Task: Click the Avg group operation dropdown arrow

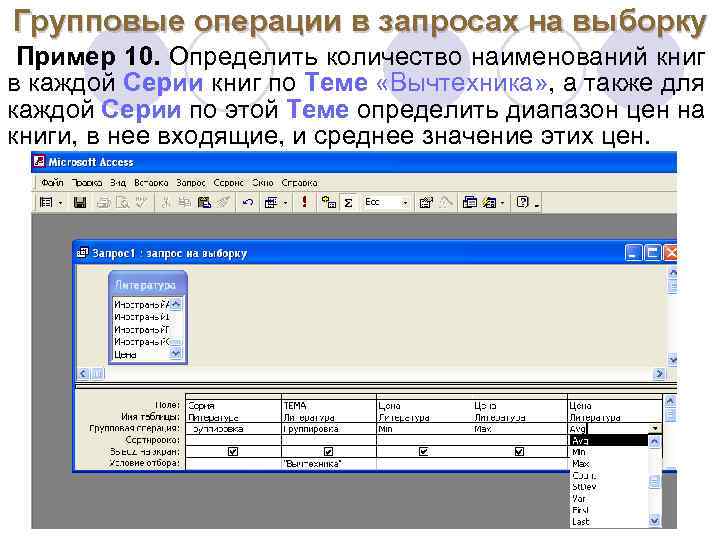Action: click(655, 429)
